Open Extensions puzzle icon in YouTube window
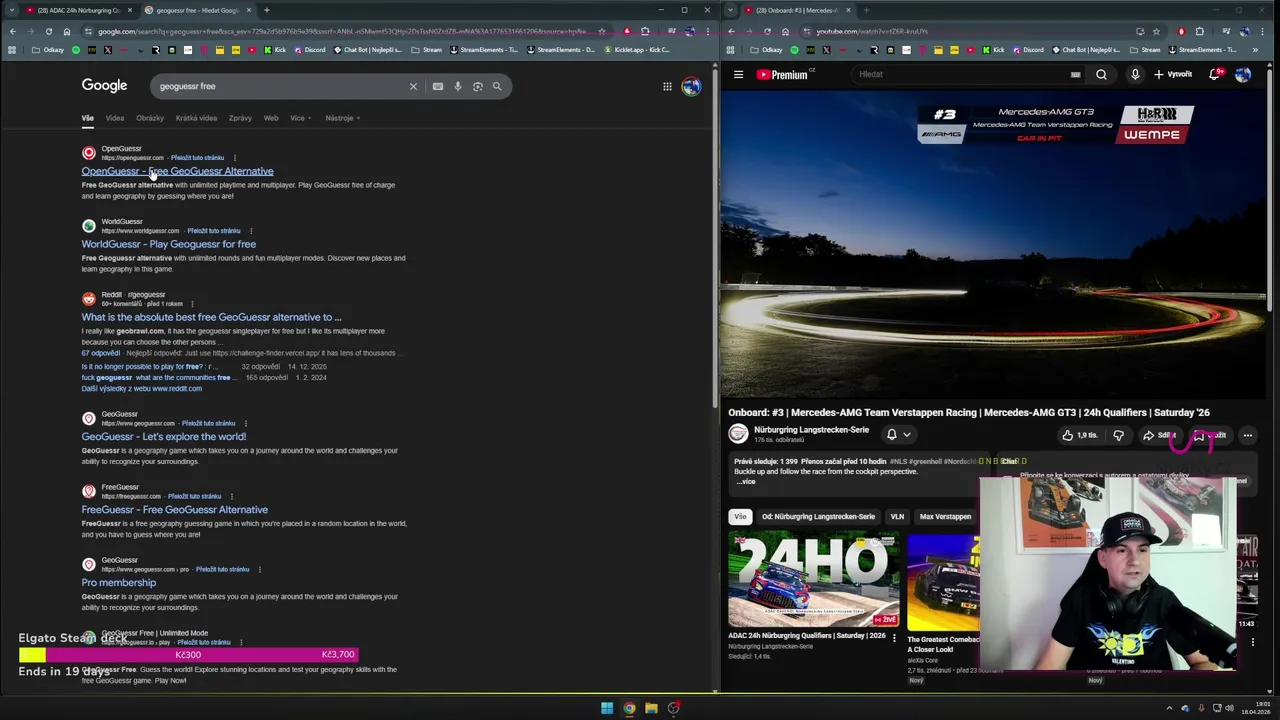The height and width of the screenshot is (720, 1280). pos(1200,31)
